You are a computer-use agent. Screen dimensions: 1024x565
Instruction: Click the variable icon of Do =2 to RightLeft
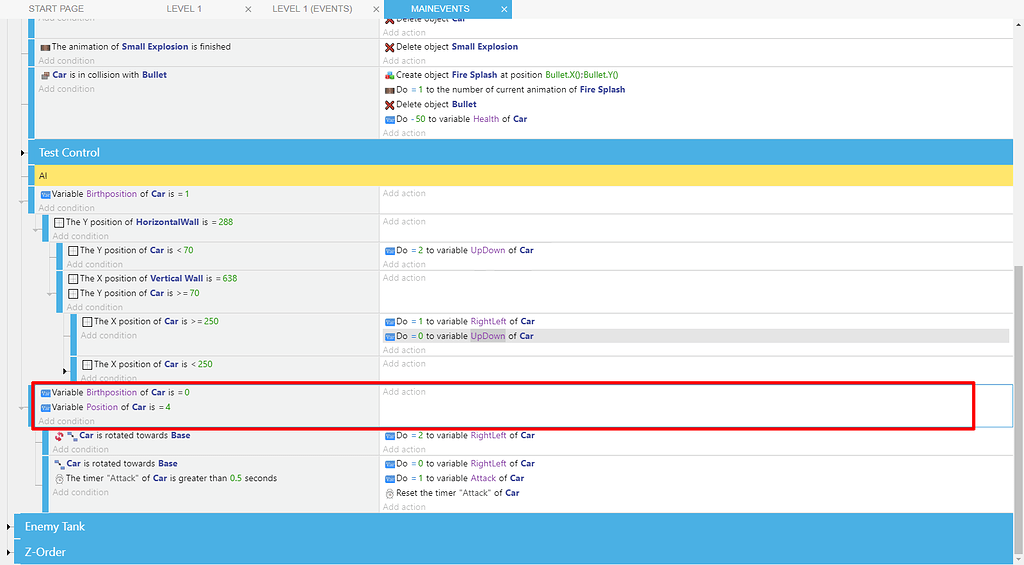point(389,436)
